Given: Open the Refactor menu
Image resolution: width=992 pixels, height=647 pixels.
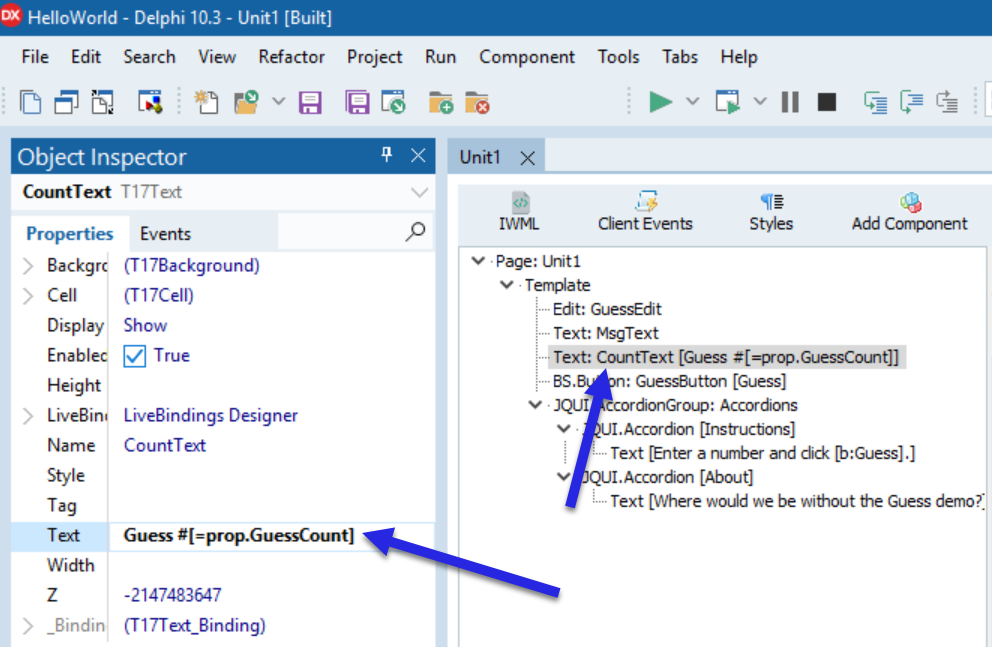Looking at the screenshot, I should [x=291, y=57].
